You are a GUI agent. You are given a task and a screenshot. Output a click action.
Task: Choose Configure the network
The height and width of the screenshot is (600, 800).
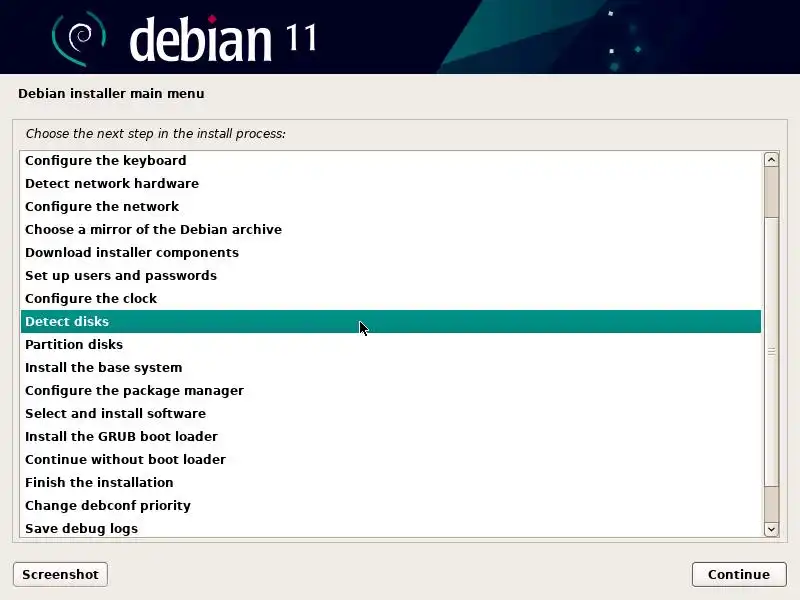(391, 206)
